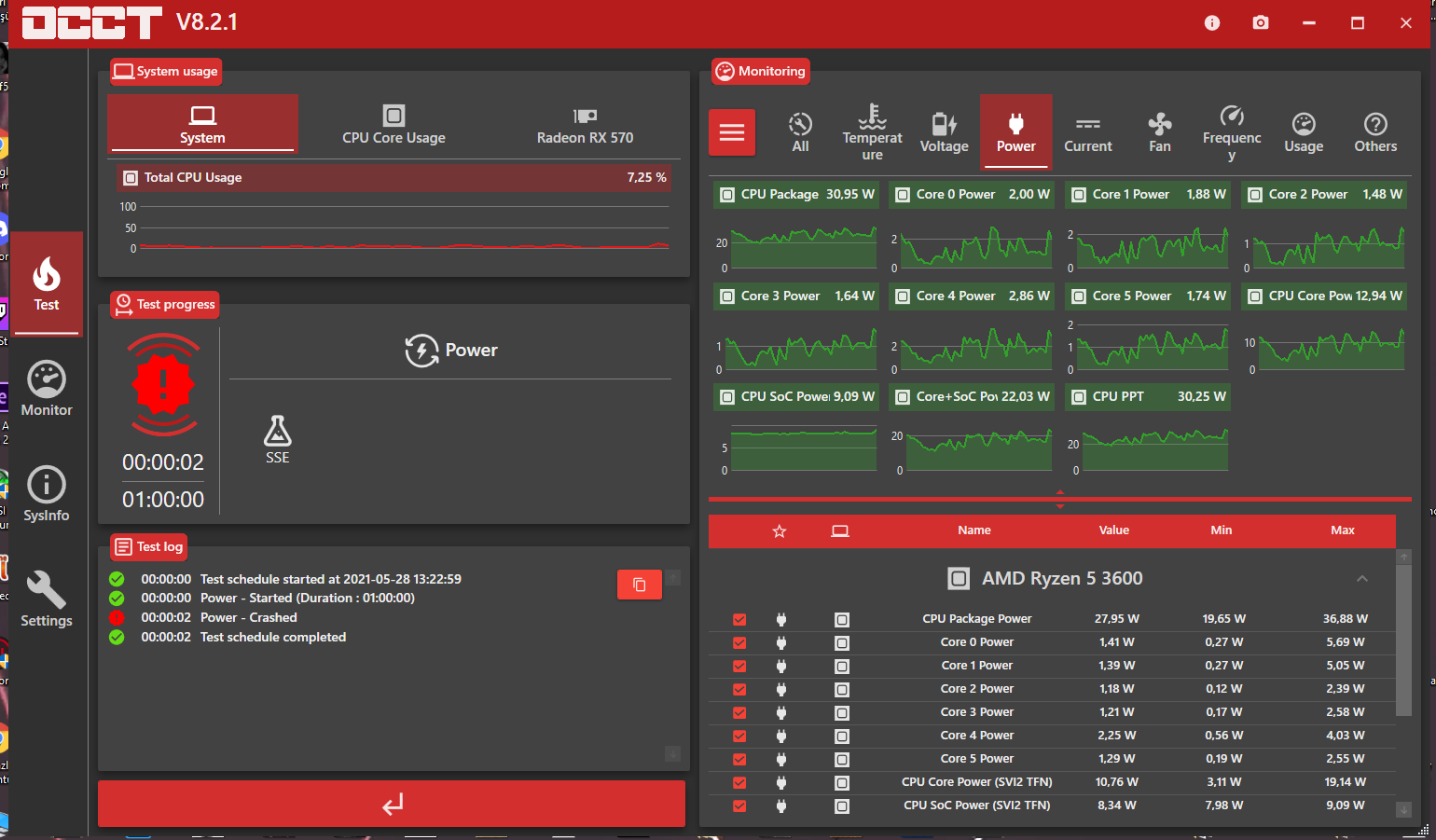Screen dimensions: 1436x840
Task: Switch to Others sensor filter
Action: pyautogui.click(x=1375, y=132)
